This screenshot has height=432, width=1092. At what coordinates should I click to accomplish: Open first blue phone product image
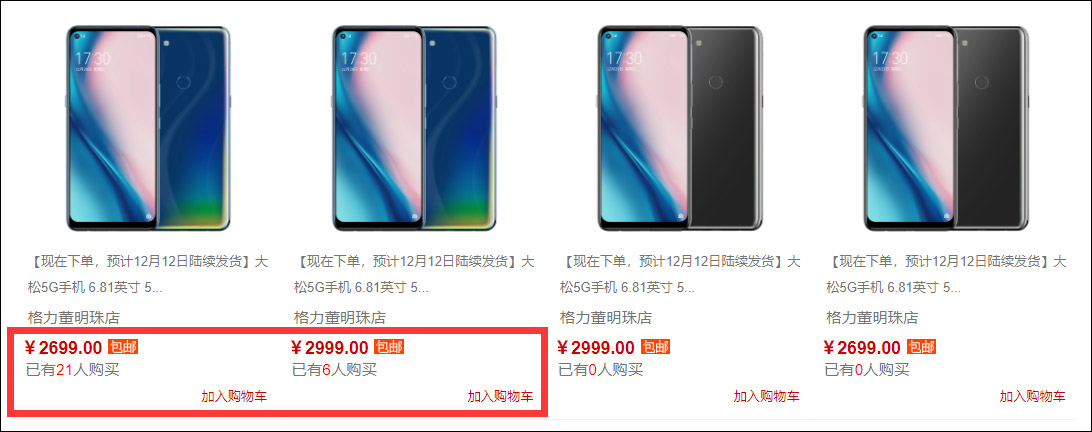click(x=148, y=128)
